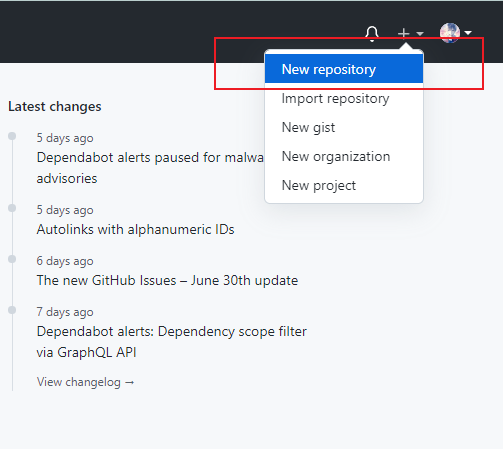Open Dependabot alerts paused for malware advisories
This screenshot has width=503, height=449.
tap(150, 168)
